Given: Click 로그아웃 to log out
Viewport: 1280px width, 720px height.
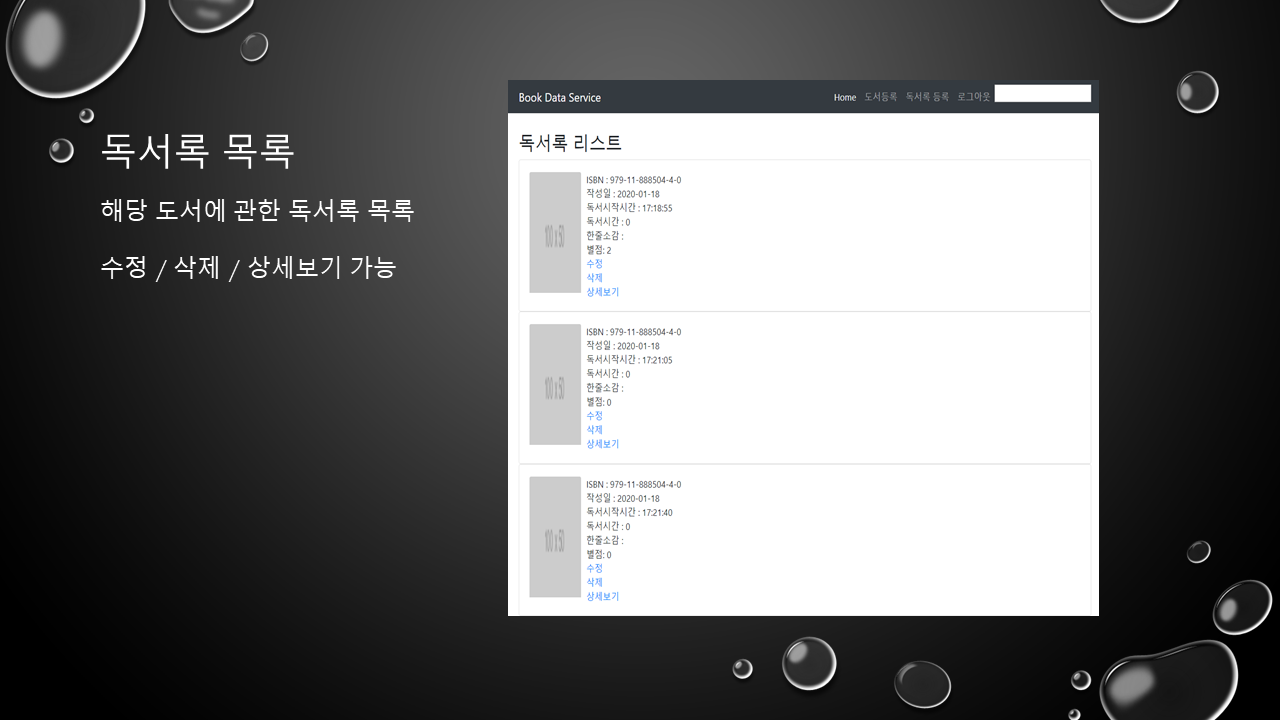Looking at the screenshot, I should (973, 97).
